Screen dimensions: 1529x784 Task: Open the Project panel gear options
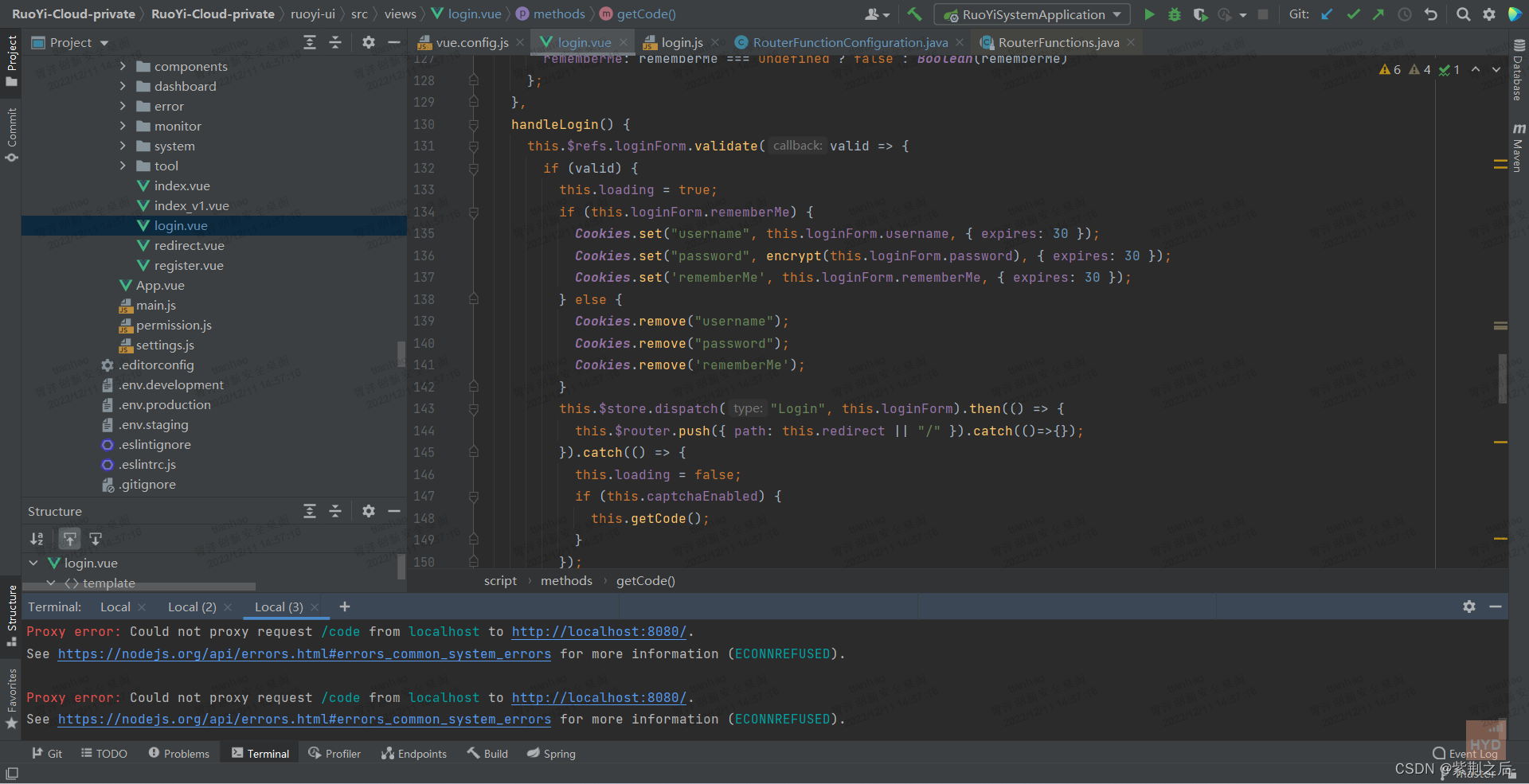(x=368, y=42)
